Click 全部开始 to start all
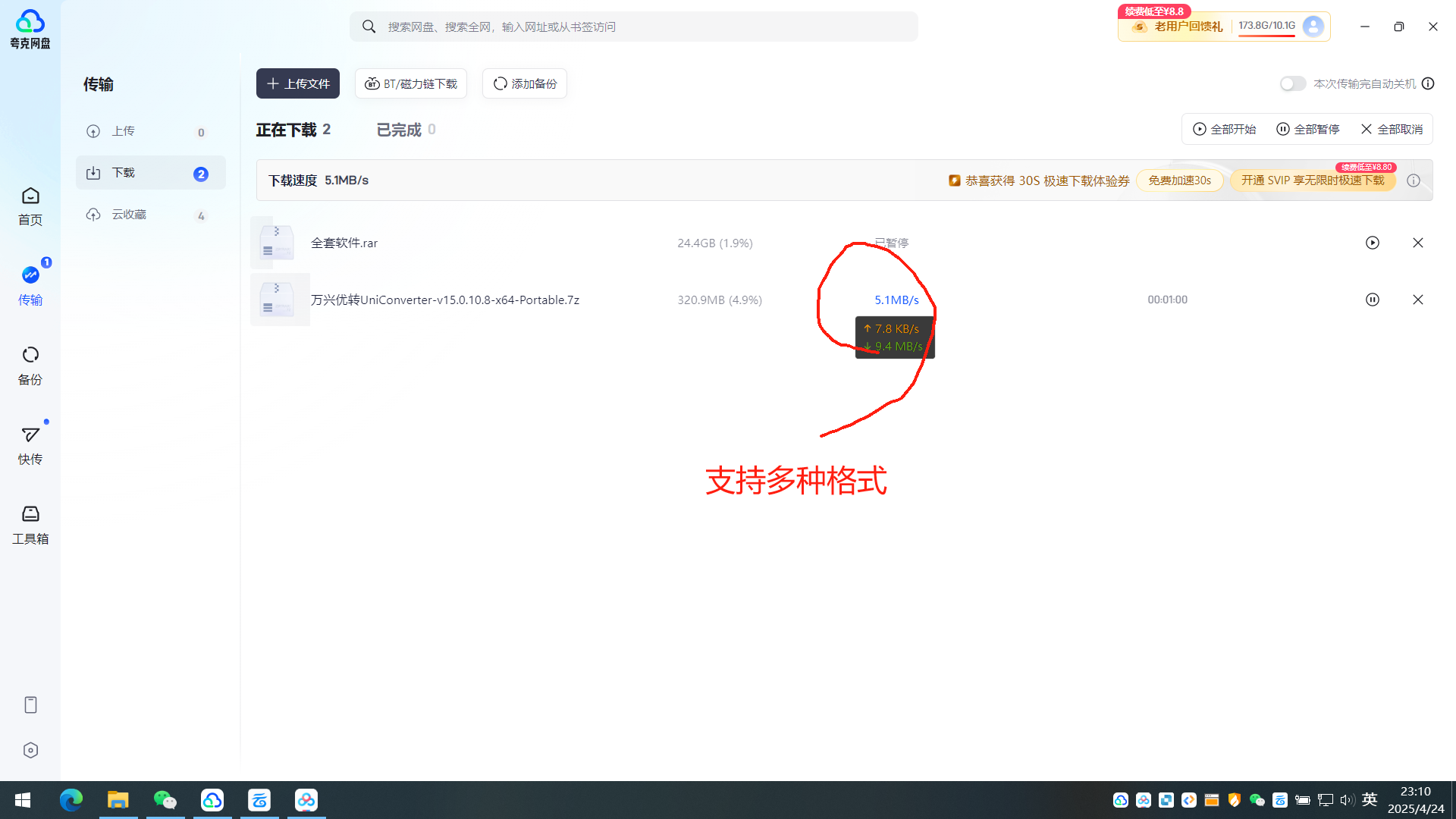 coord(1224,129)
